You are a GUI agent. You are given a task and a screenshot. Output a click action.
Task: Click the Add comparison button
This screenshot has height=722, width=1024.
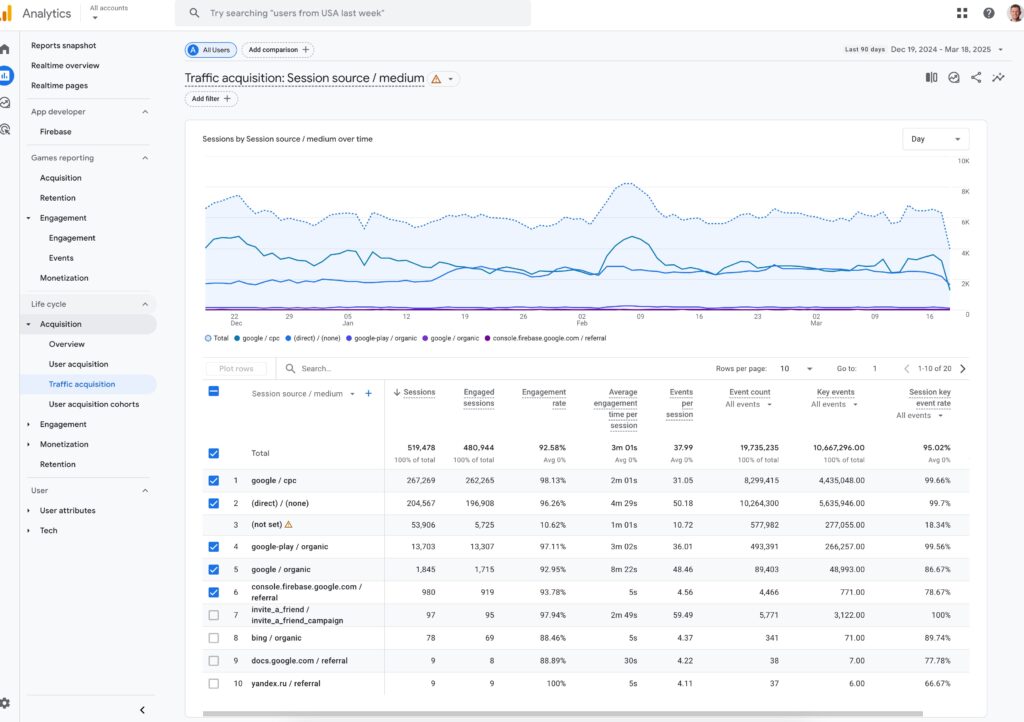coord(277,49)
